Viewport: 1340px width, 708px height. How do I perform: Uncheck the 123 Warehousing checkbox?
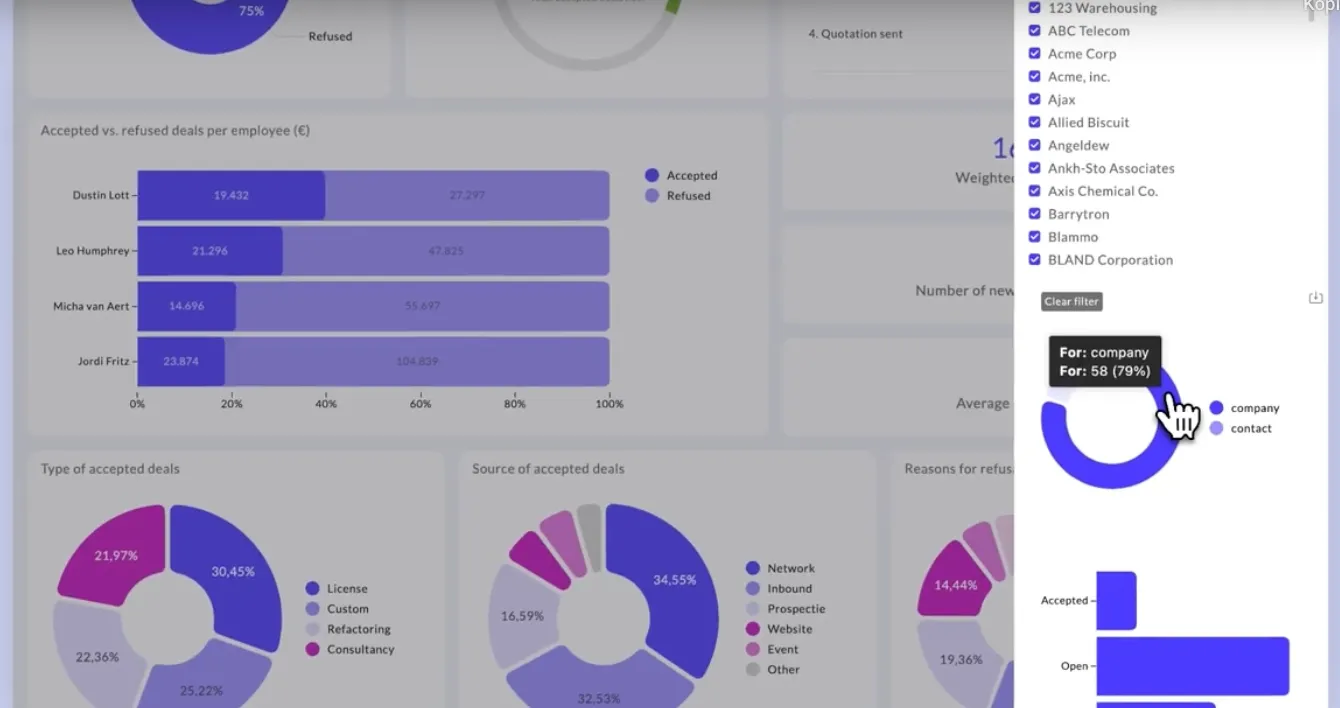click(x=1035, y=7)
